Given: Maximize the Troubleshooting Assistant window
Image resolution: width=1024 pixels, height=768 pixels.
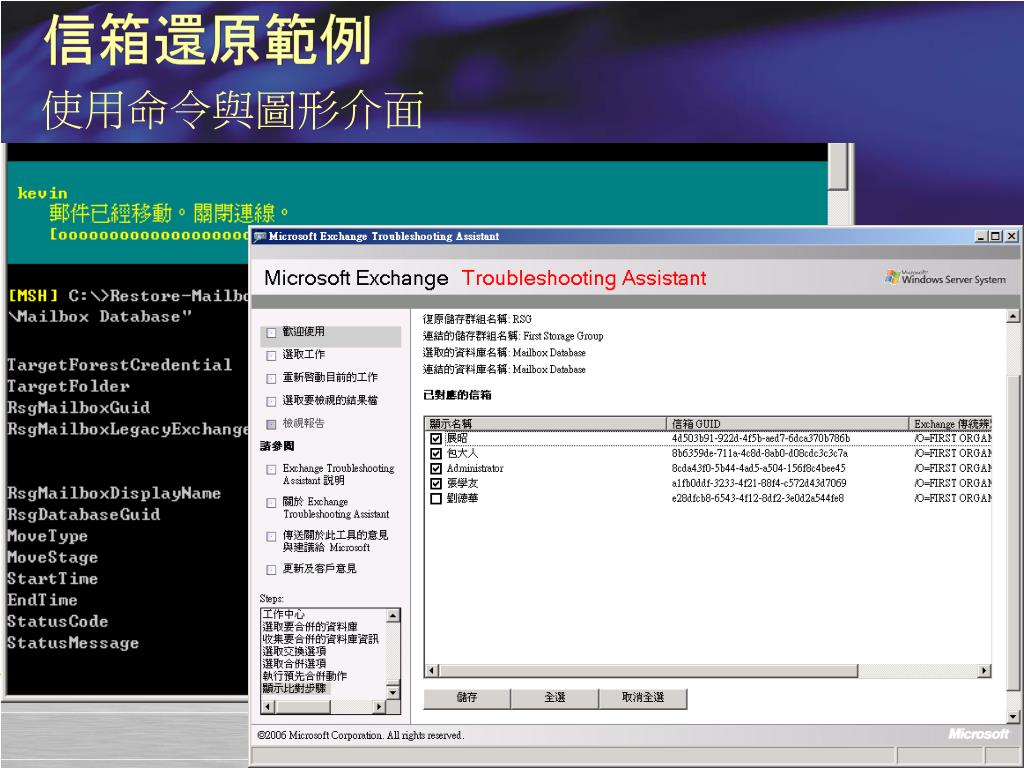Looking at the screenshot, I should (995, 236).
